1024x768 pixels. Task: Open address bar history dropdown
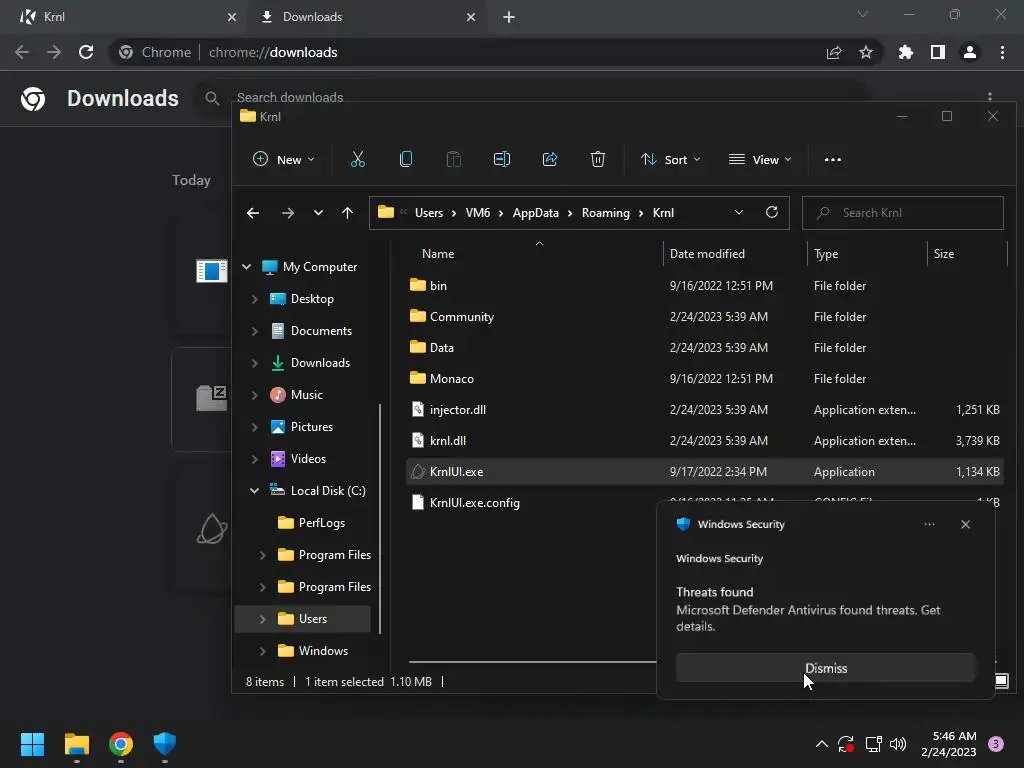pos(739,212)
